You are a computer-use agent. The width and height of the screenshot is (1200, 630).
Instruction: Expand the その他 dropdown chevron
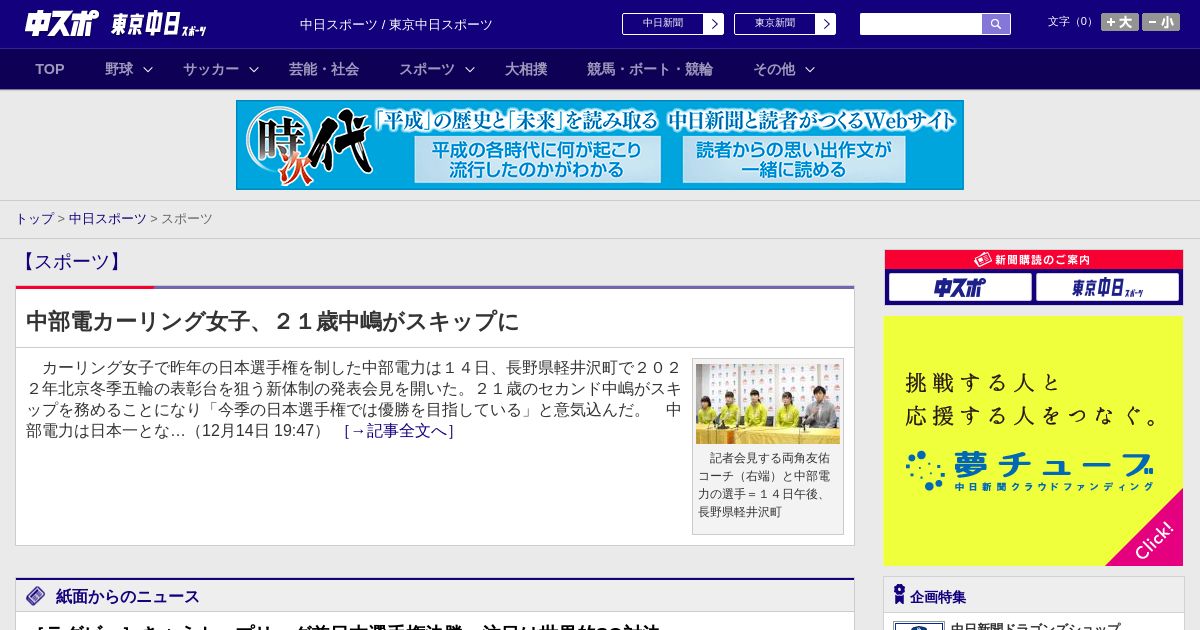coord(810,69)
